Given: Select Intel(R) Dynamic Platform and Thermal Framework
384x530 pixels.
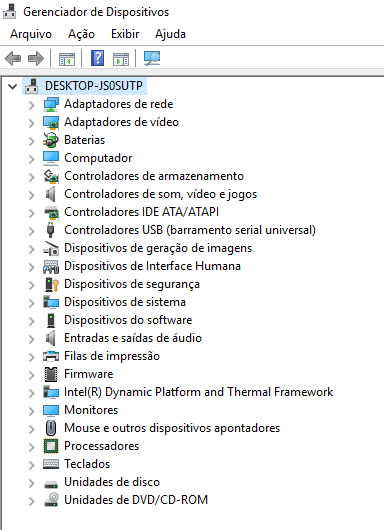Looking at the screenshot, I should 198,392.
